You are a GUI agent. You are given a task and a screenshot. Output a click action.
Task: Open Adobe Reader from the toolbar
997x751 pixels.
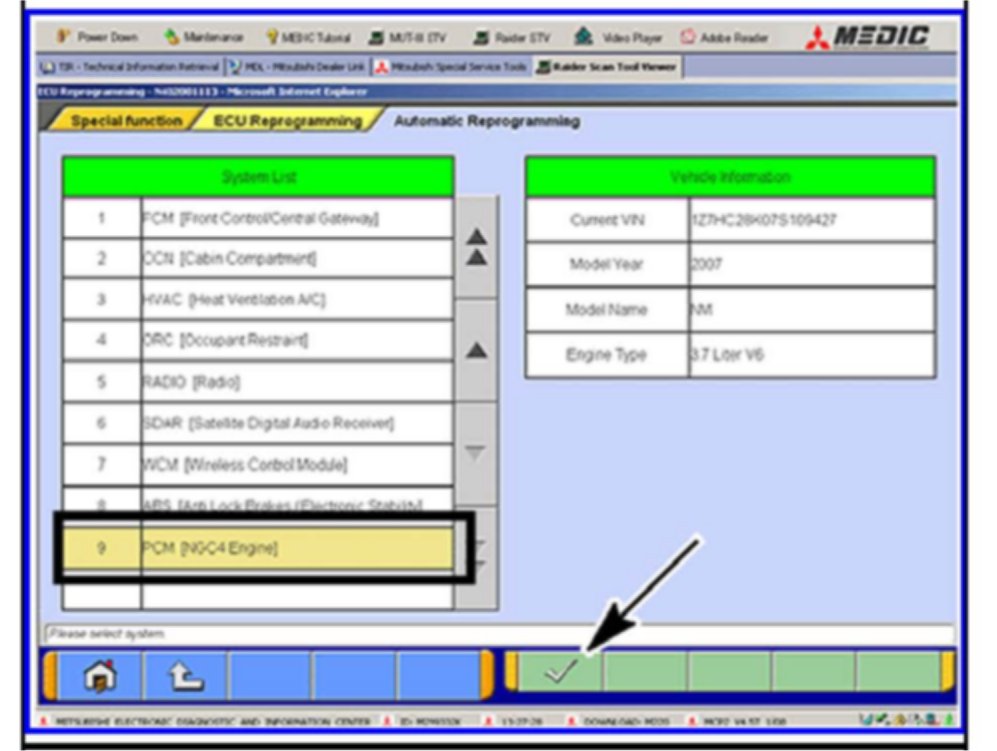tap(717, 38)
